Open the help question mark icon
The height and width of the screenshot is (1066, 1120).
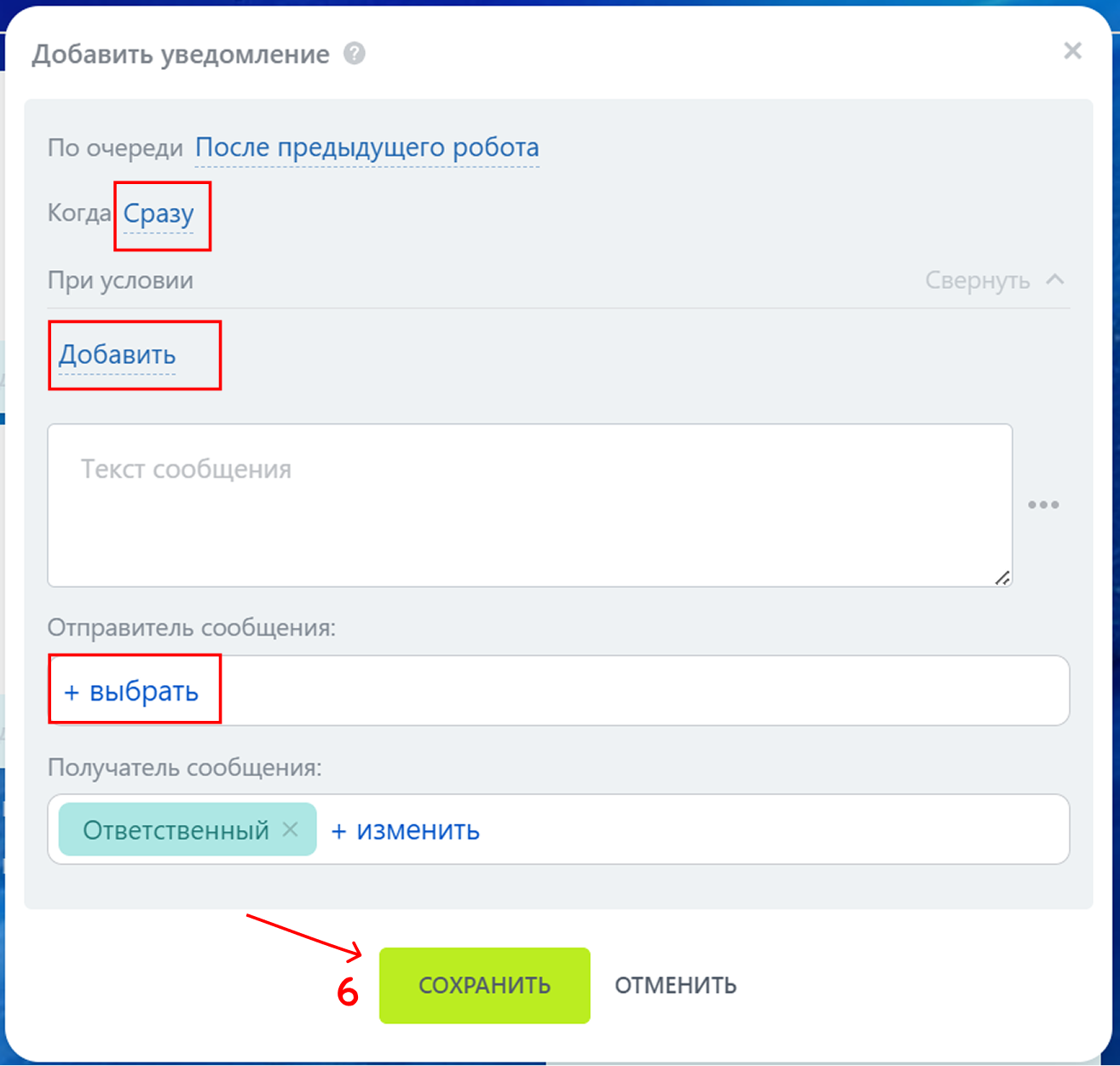(355, 54)
